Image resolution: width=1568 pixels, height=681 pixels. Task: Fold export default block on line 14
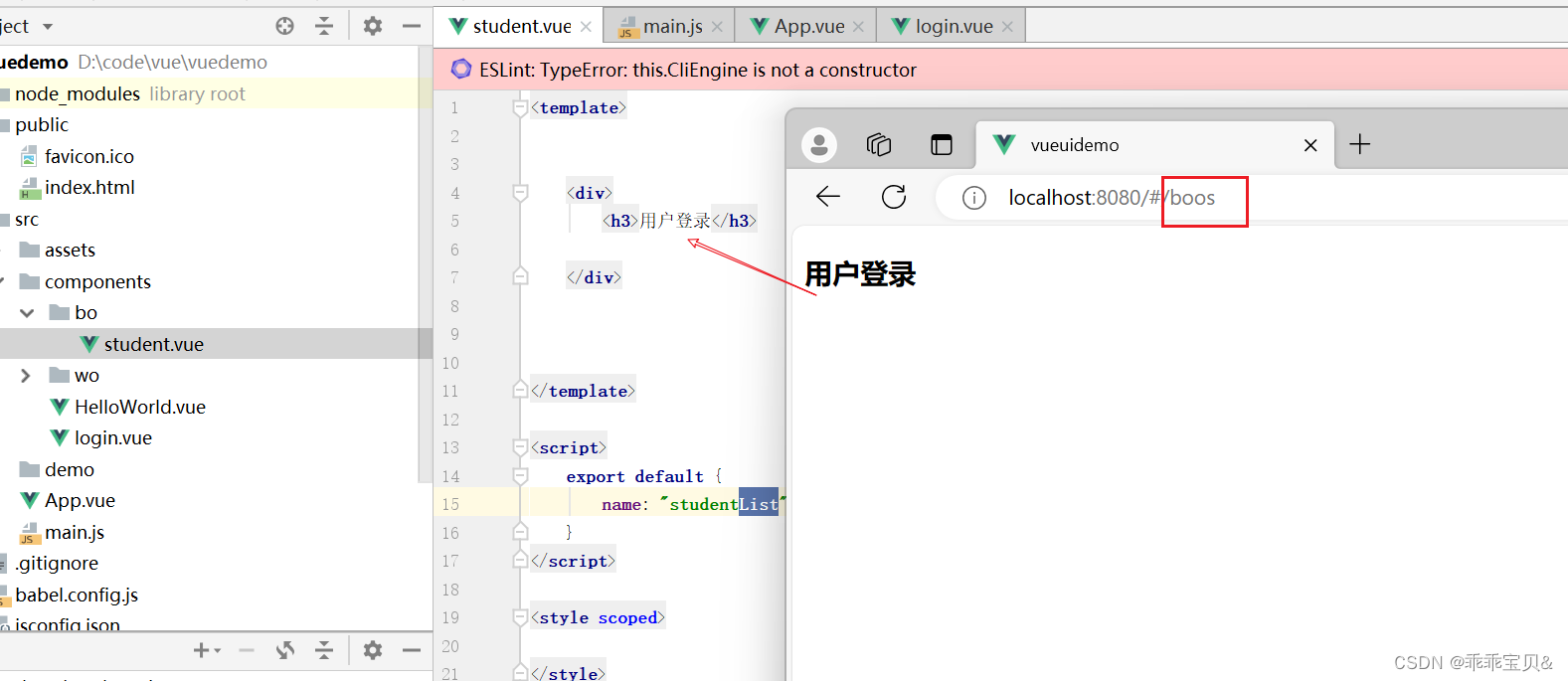(520, 476)
